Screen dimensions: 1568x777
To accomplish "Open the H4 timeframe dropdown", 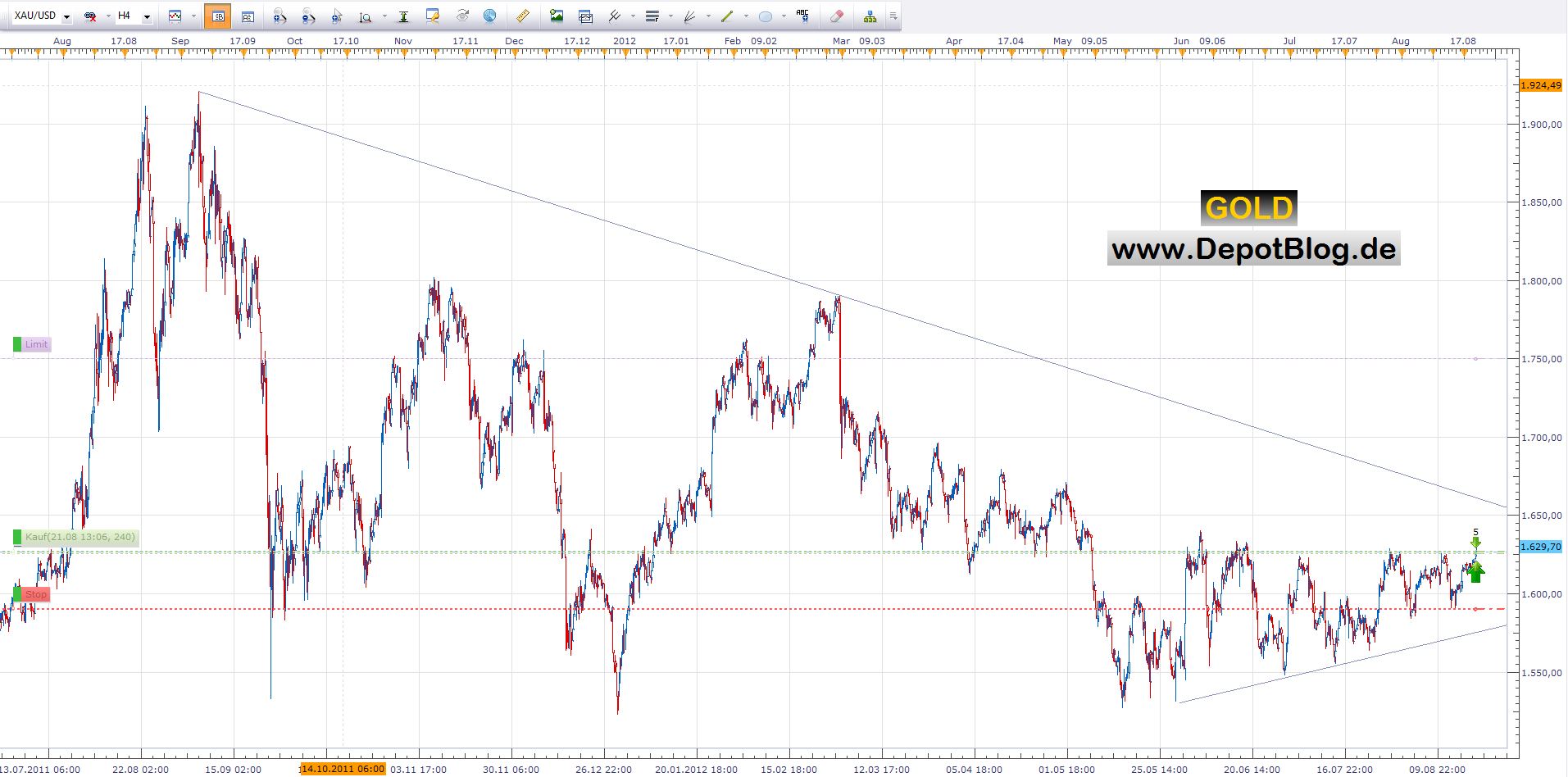I will (x=147, y=16).
